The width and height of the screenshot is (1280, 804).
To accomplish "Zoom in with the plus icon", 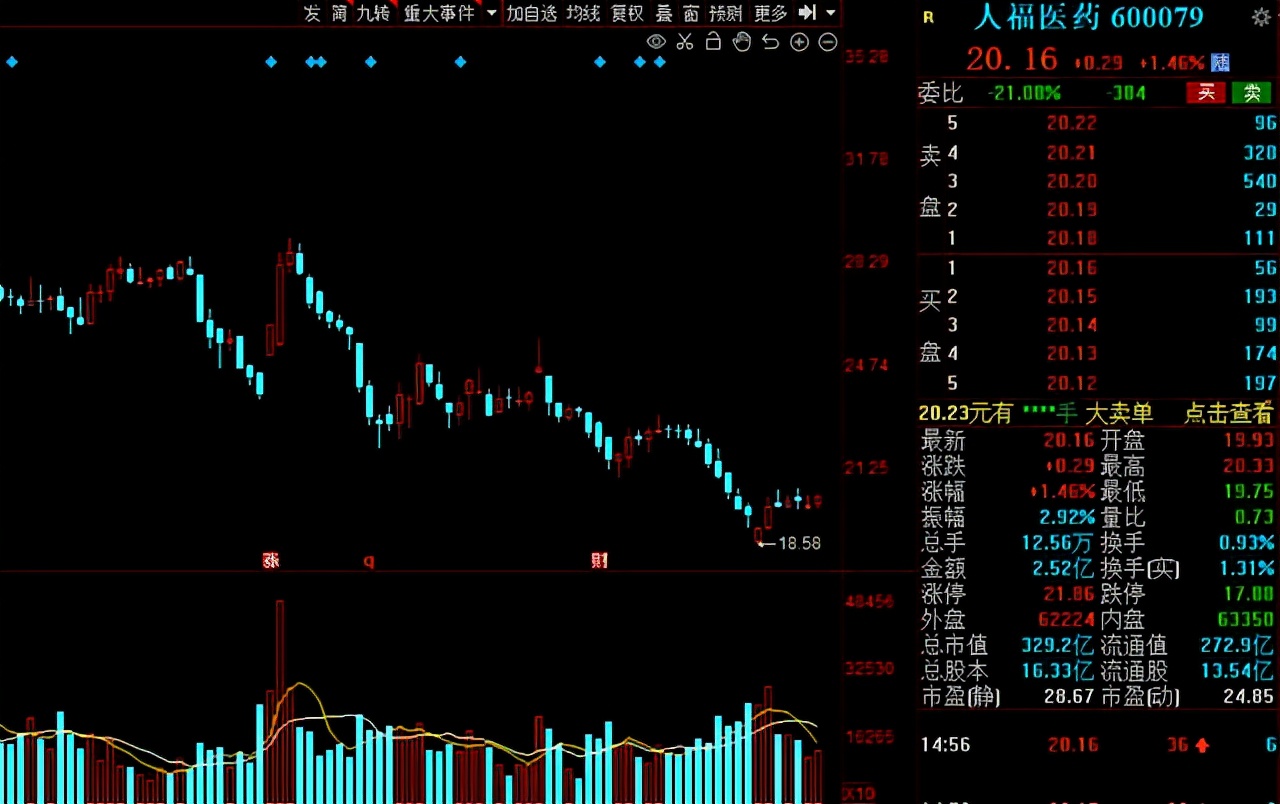I will [x=799, y=41].
